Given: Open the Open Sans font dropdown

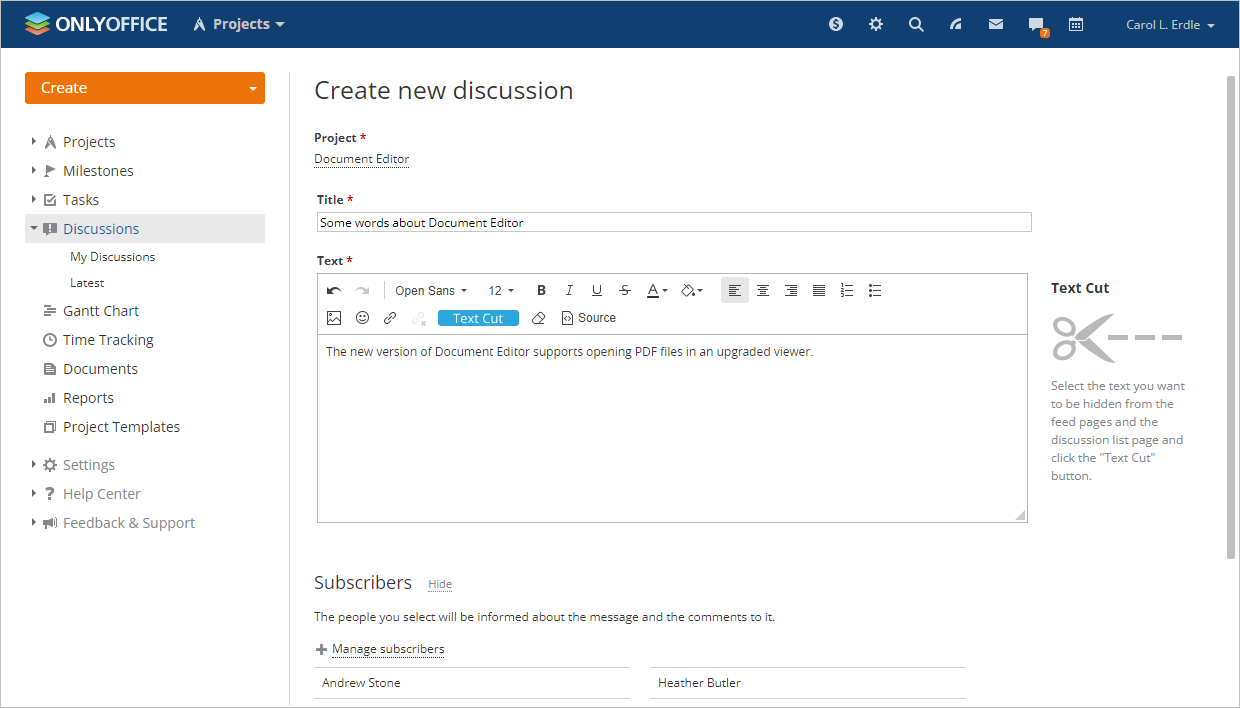Looking at the screenshot, I should click(431, 291).
